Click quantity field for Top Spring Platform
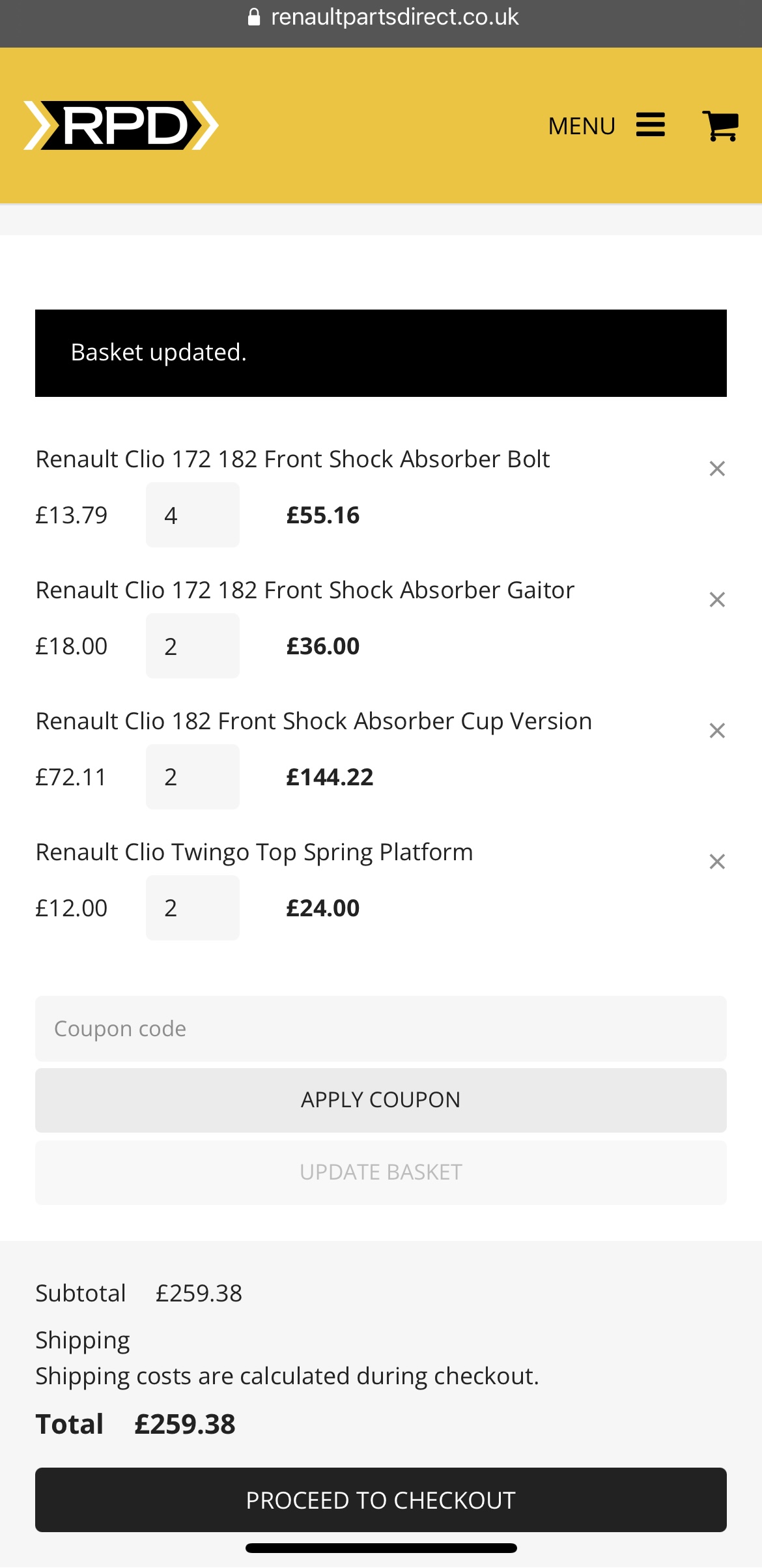This screenshot has height=1568, width=762. point(192,908)
